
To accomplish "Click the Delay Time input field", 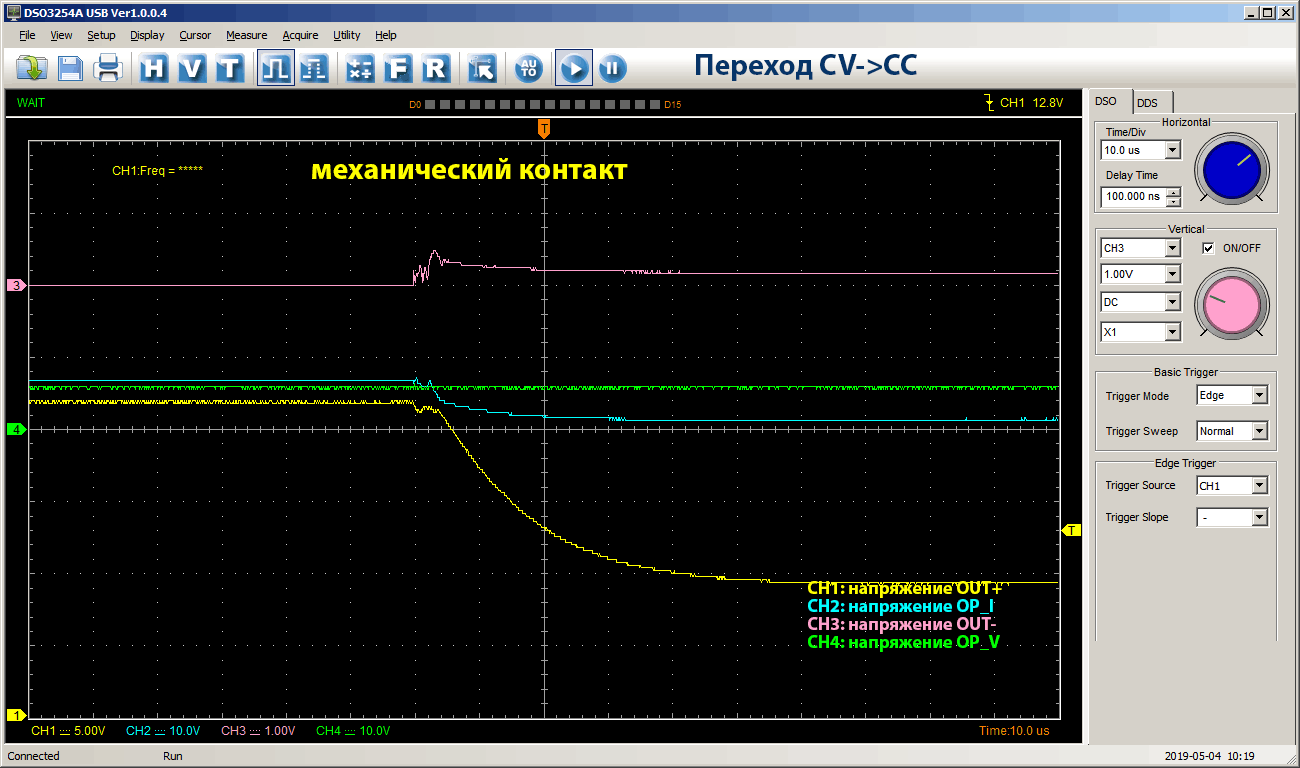I will (x=1133, y=197).
